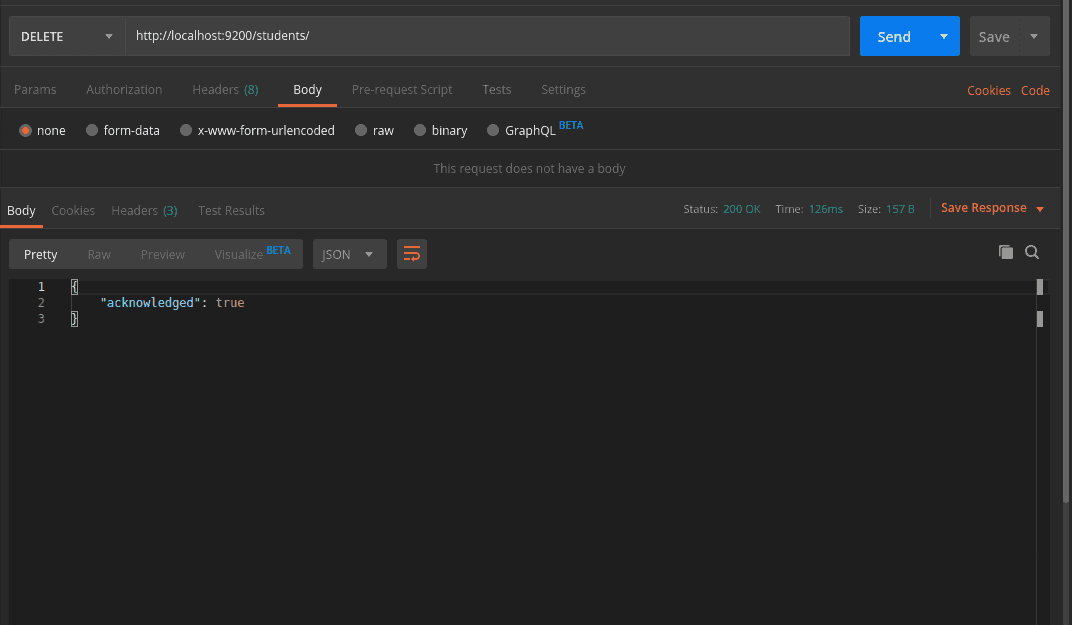Click the response vertical scrollbar

1040,319
